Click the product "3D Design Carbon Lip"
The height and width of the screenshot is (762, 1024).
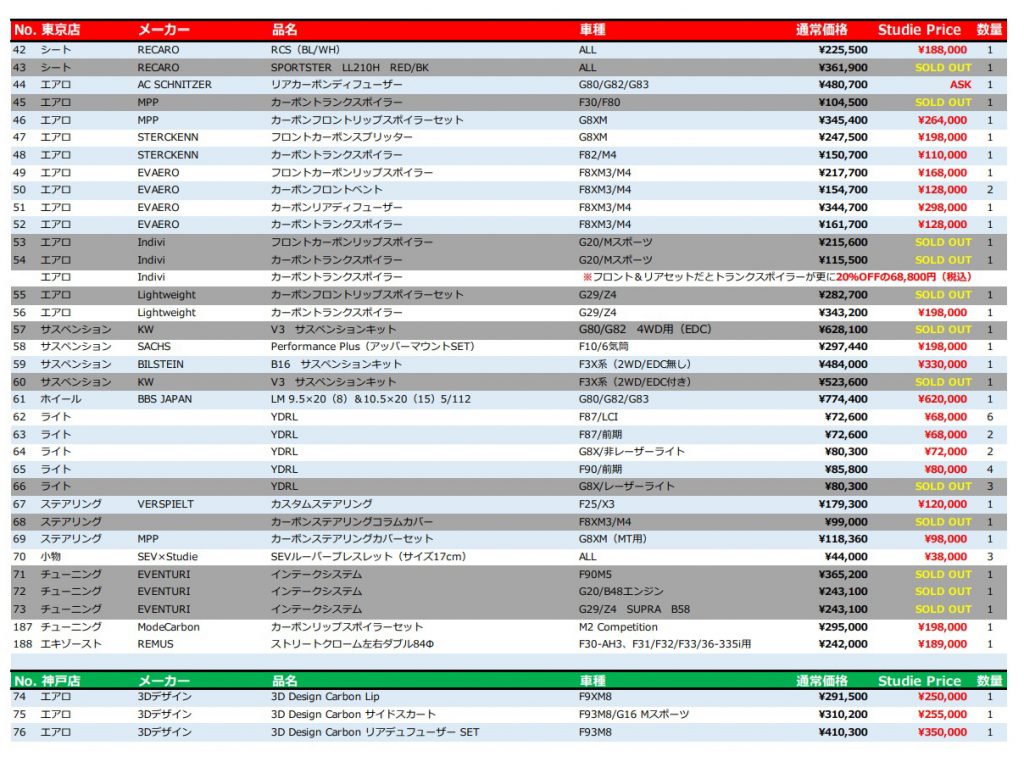(325, 697)
